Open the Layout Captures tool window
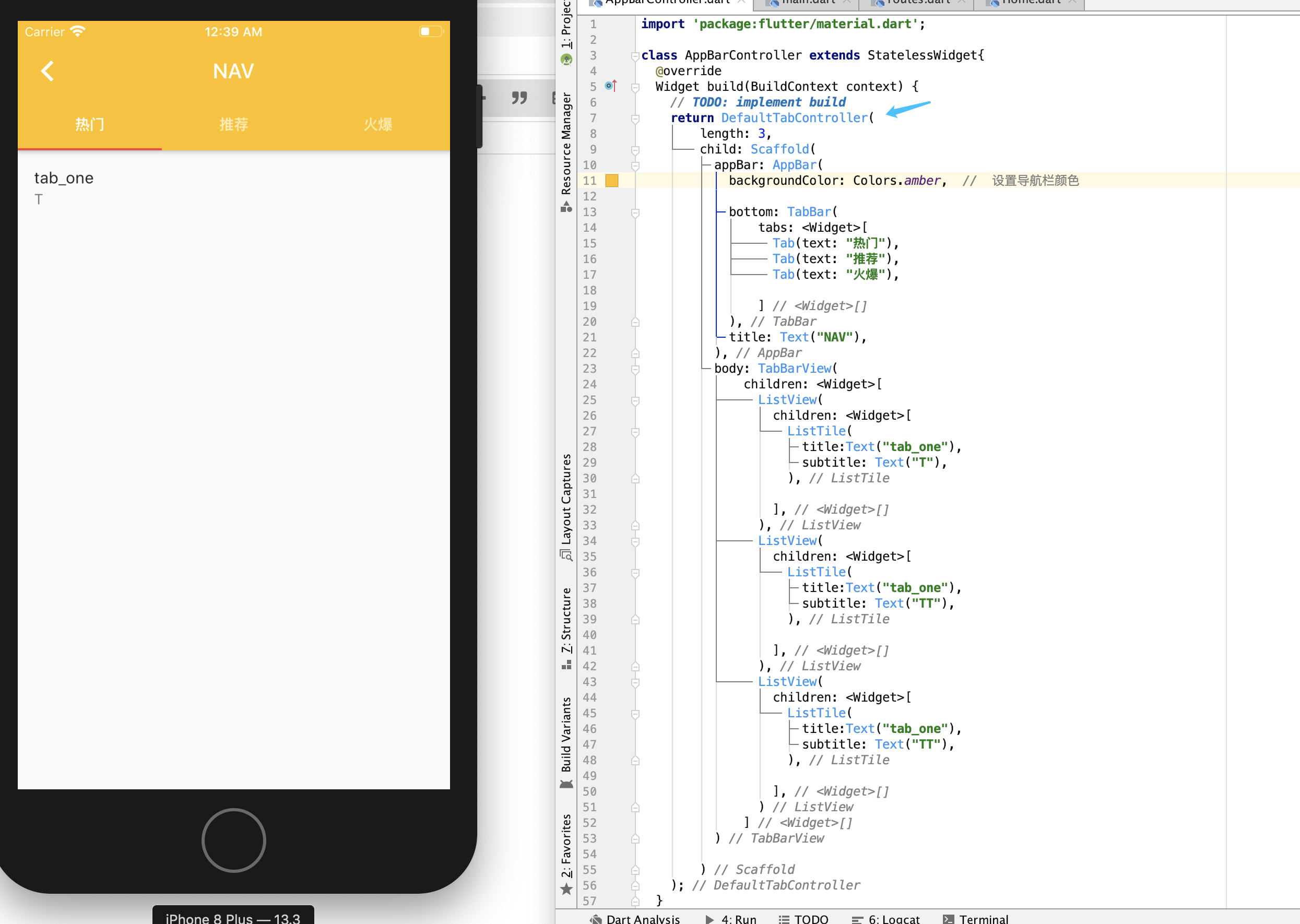This screenshot has width=1300, height=924. coord(566,501)
